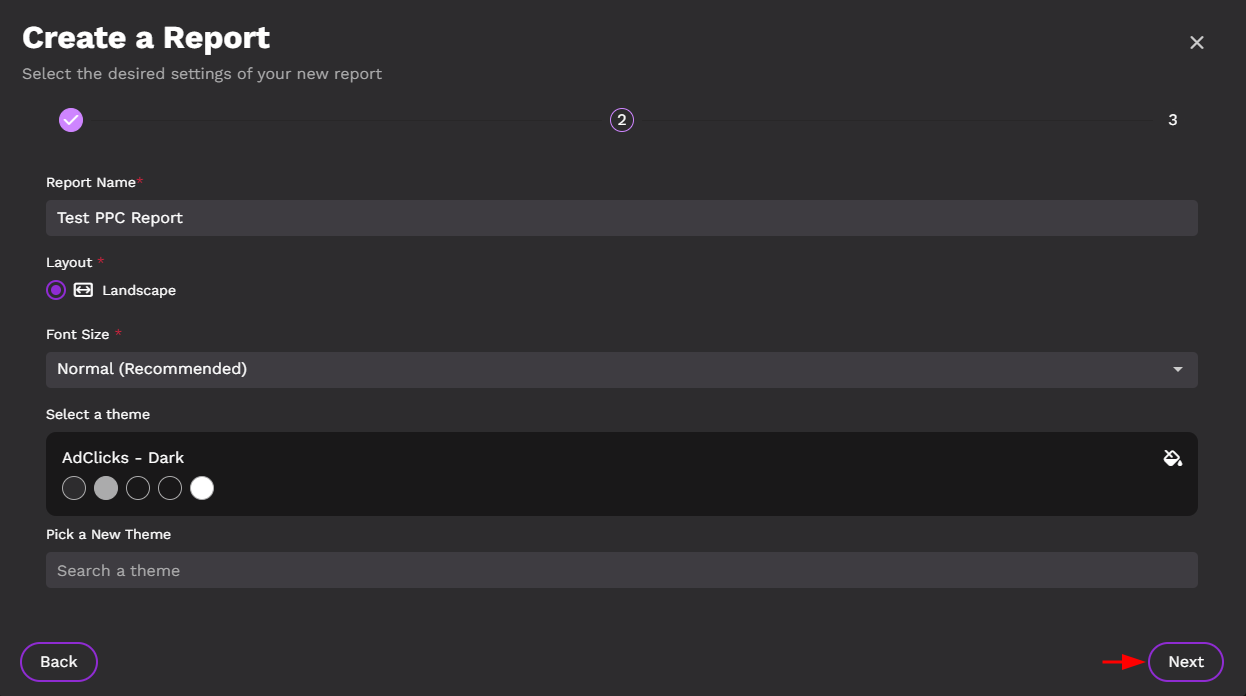The height and width of the screenshot is (696, 1246).
Task: Click the Next button
Action: 1186,661
